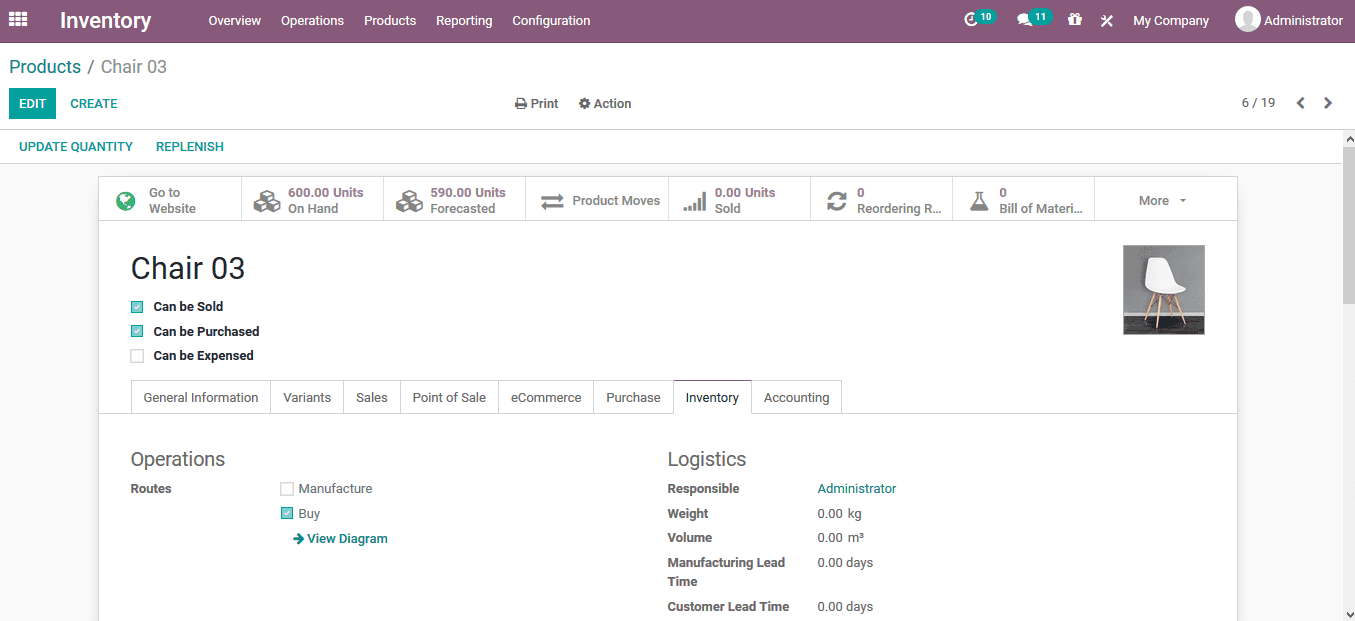Open the Administrator user menu
Viewport: 1355px width, 621px height.
tap(1288, 19)
